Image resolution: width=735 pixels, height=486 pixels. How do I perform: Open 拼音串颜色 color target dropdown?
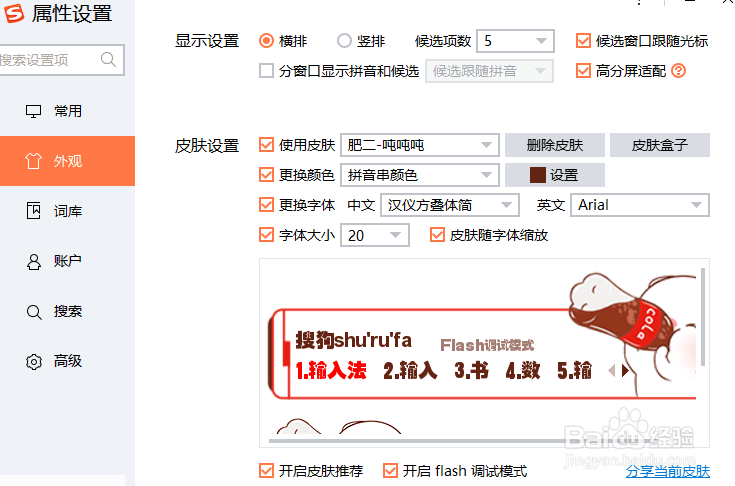[420, 175]
